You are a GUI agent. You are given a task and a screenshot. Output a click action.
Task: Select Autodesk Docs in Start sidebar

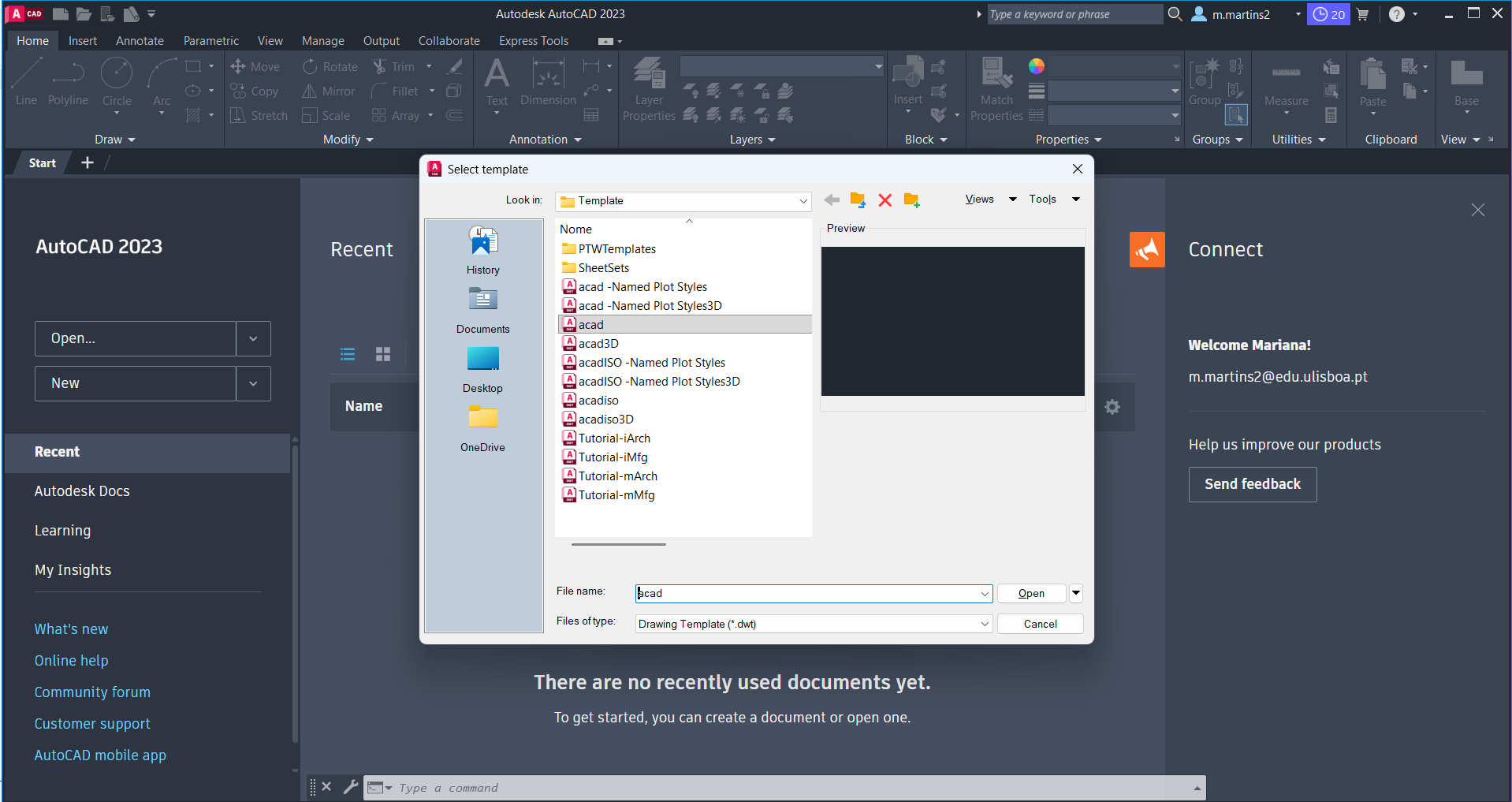[82, 491]
